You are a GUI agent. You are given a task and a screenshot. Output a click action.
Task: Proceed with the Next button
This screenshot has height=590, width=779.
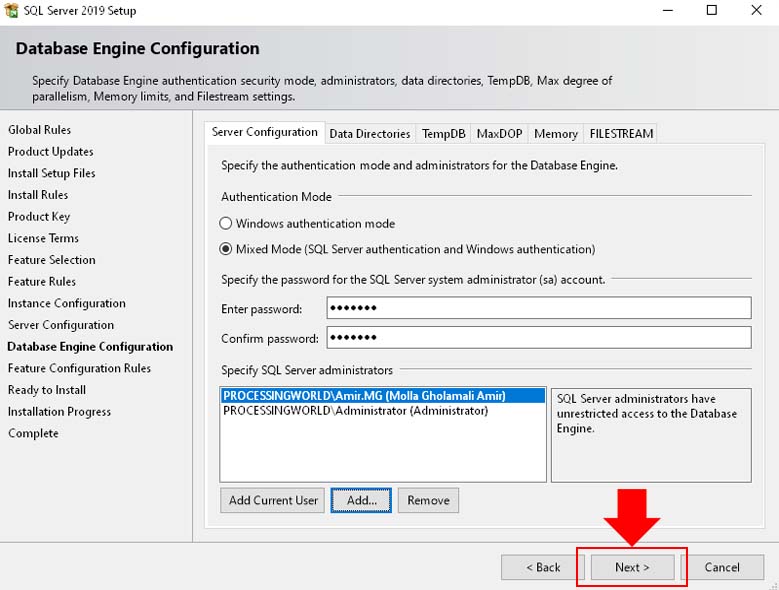(x=632, y=567)
